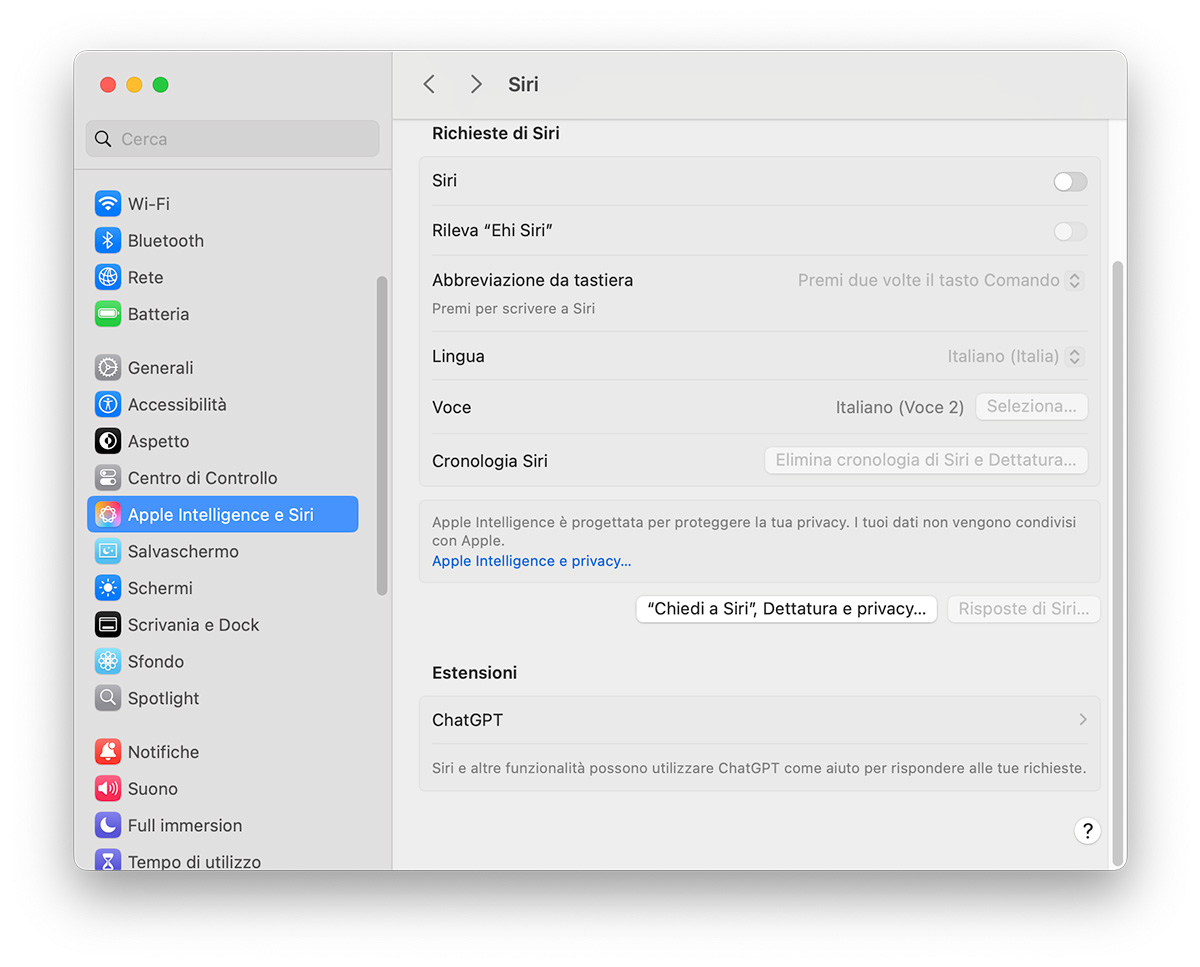
Task: Select the Bluetooth label
Action: click(166, 241)
